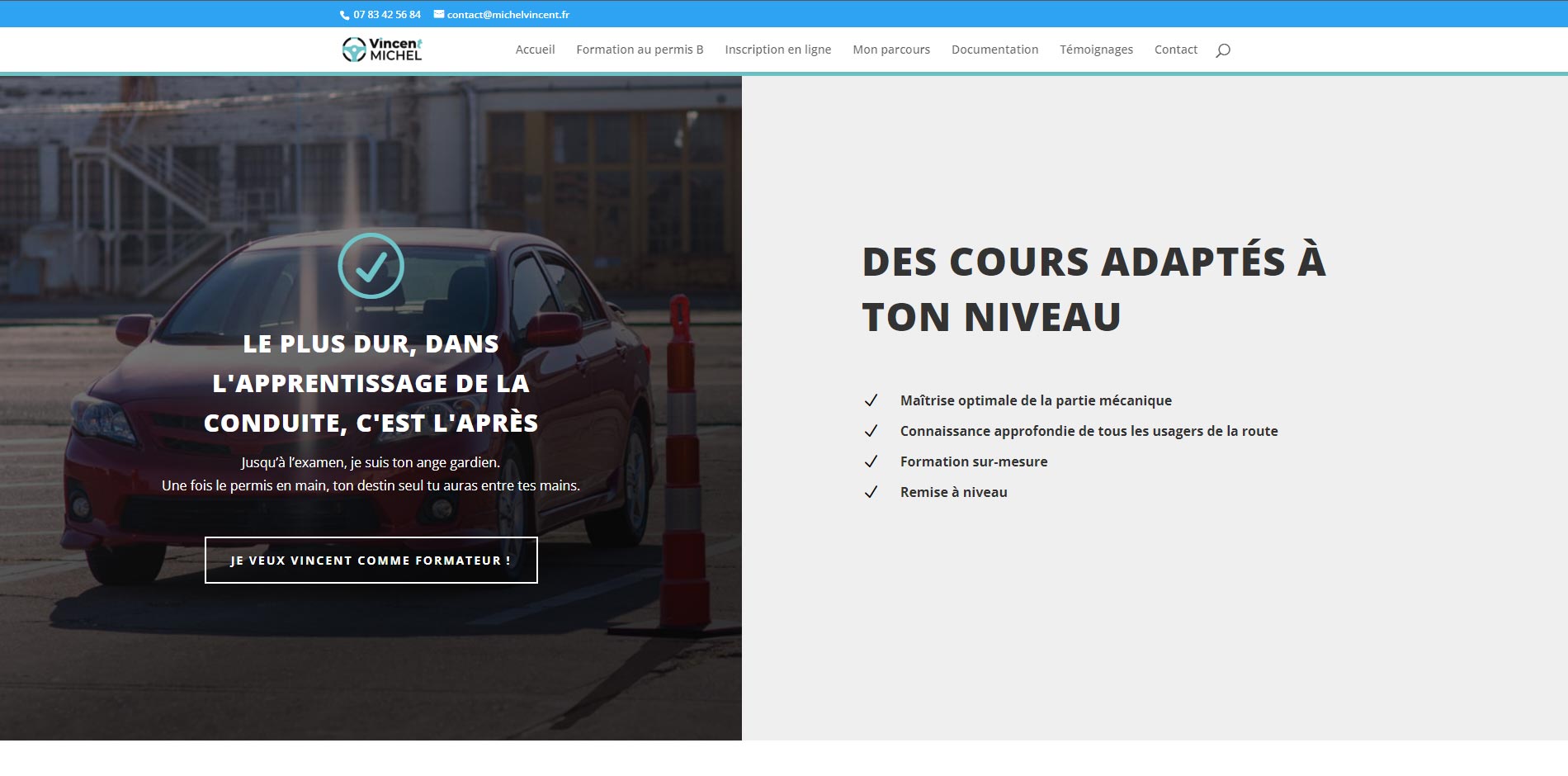This screenshot has width=1568, height=776.
Task: Click checkmark beside Remise à niveau
Action: click(x=871, y=492)
